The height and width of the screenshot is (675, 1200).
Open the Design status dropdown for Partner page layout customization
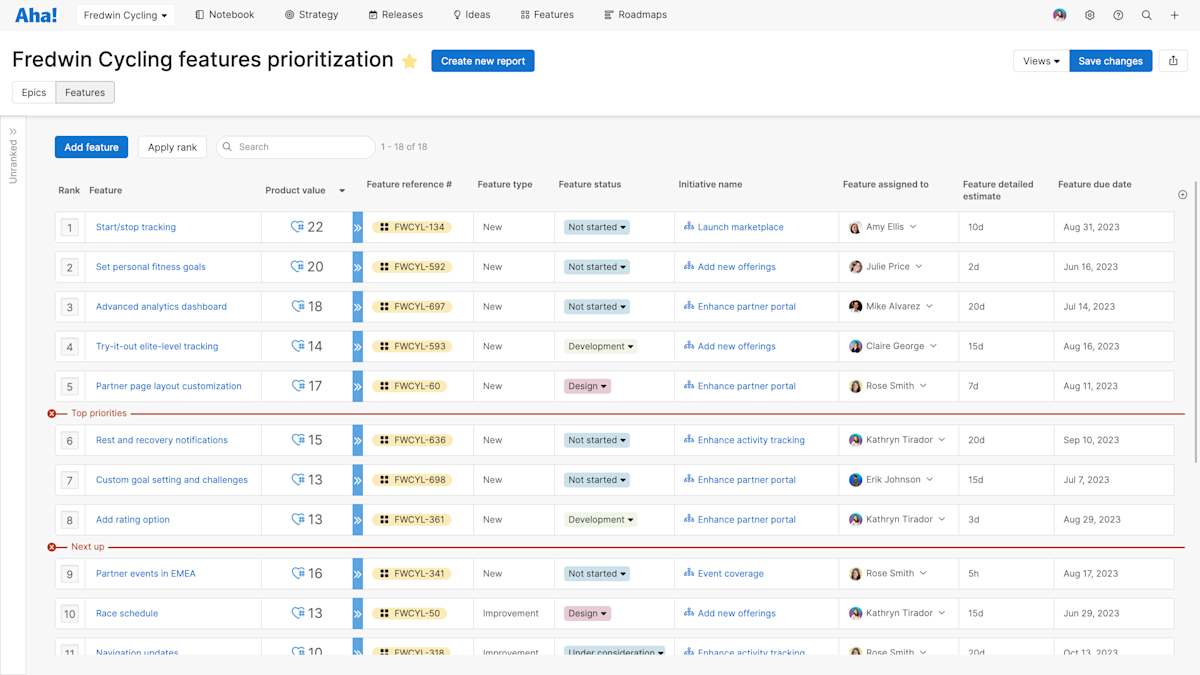click(x=587, y=386)
